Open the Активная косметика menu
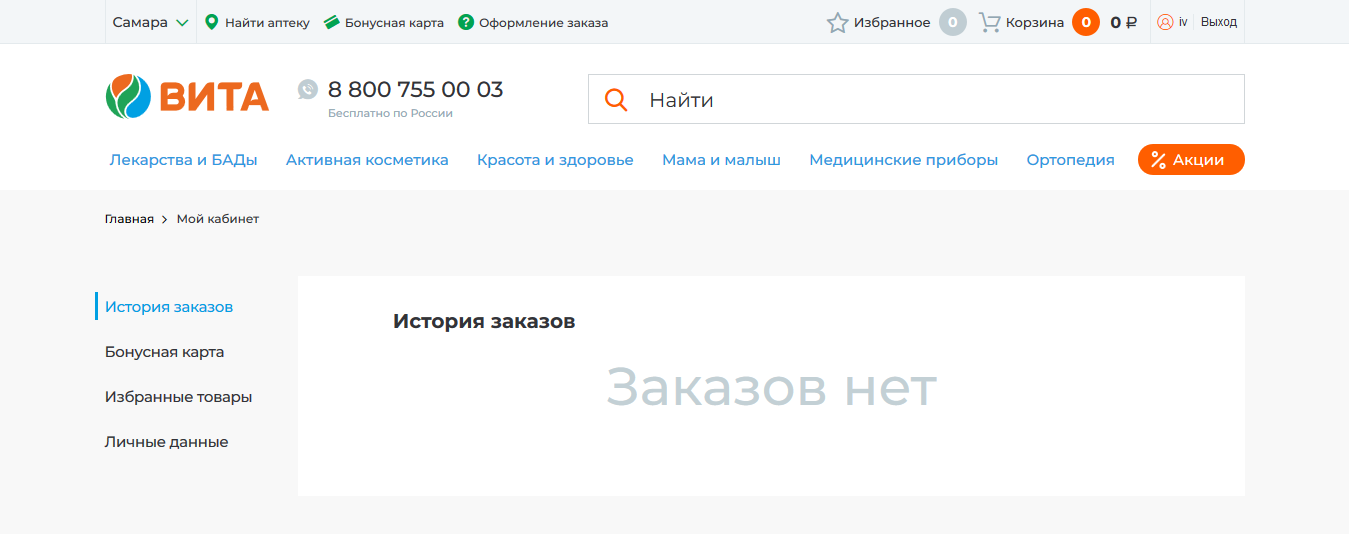 [367, 160]
